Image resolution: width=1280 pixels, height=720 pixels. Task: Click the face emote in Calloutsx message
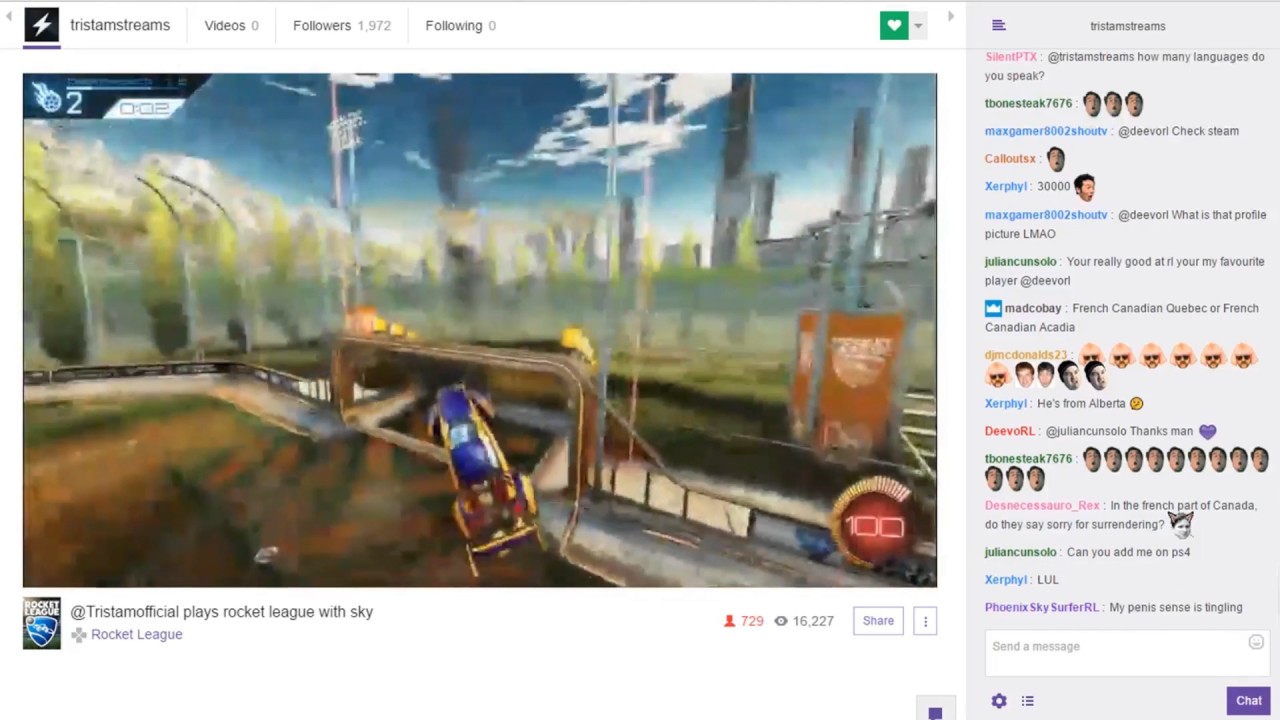1056,158
